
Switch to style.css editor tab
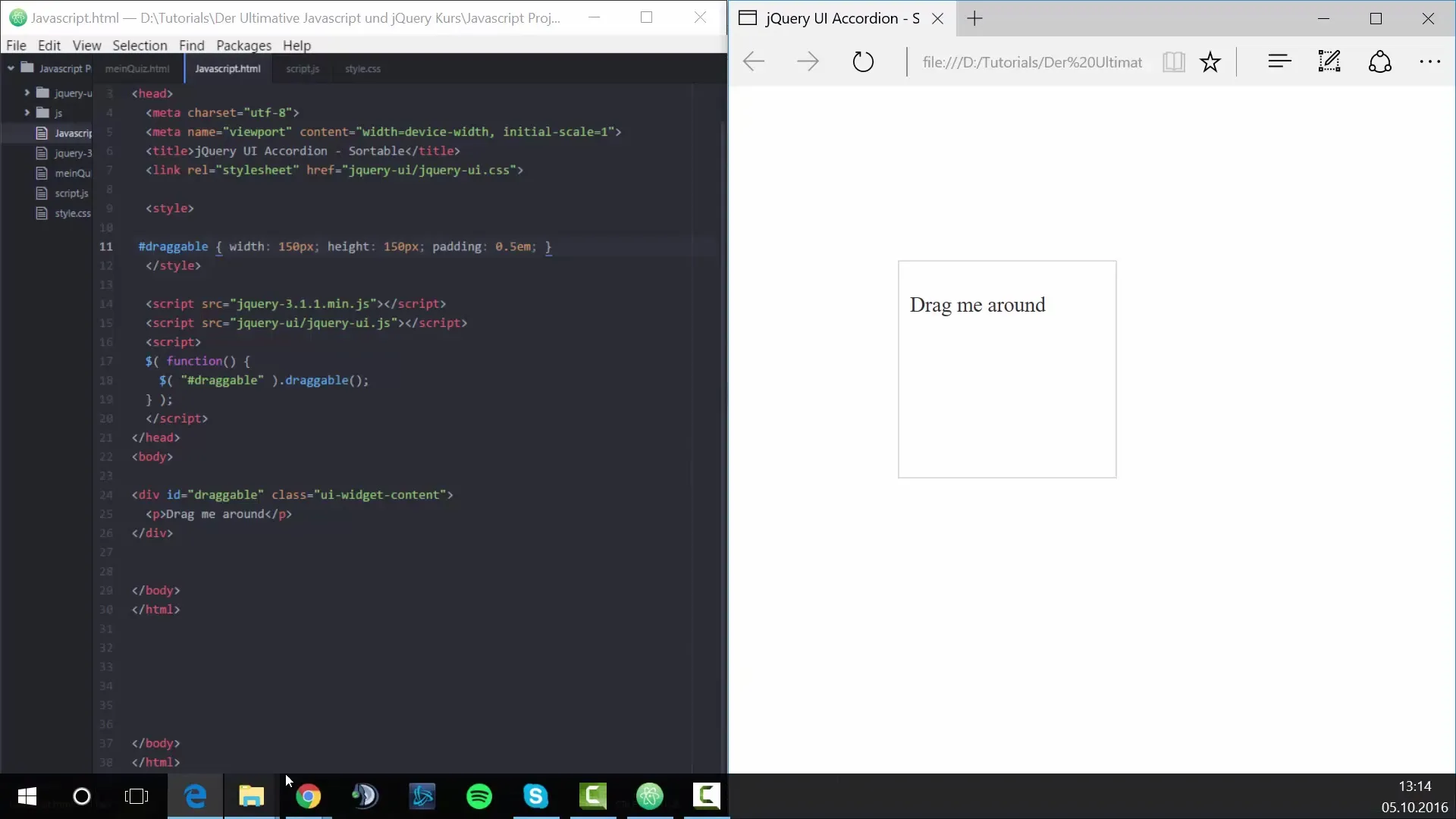click(362, 68)
